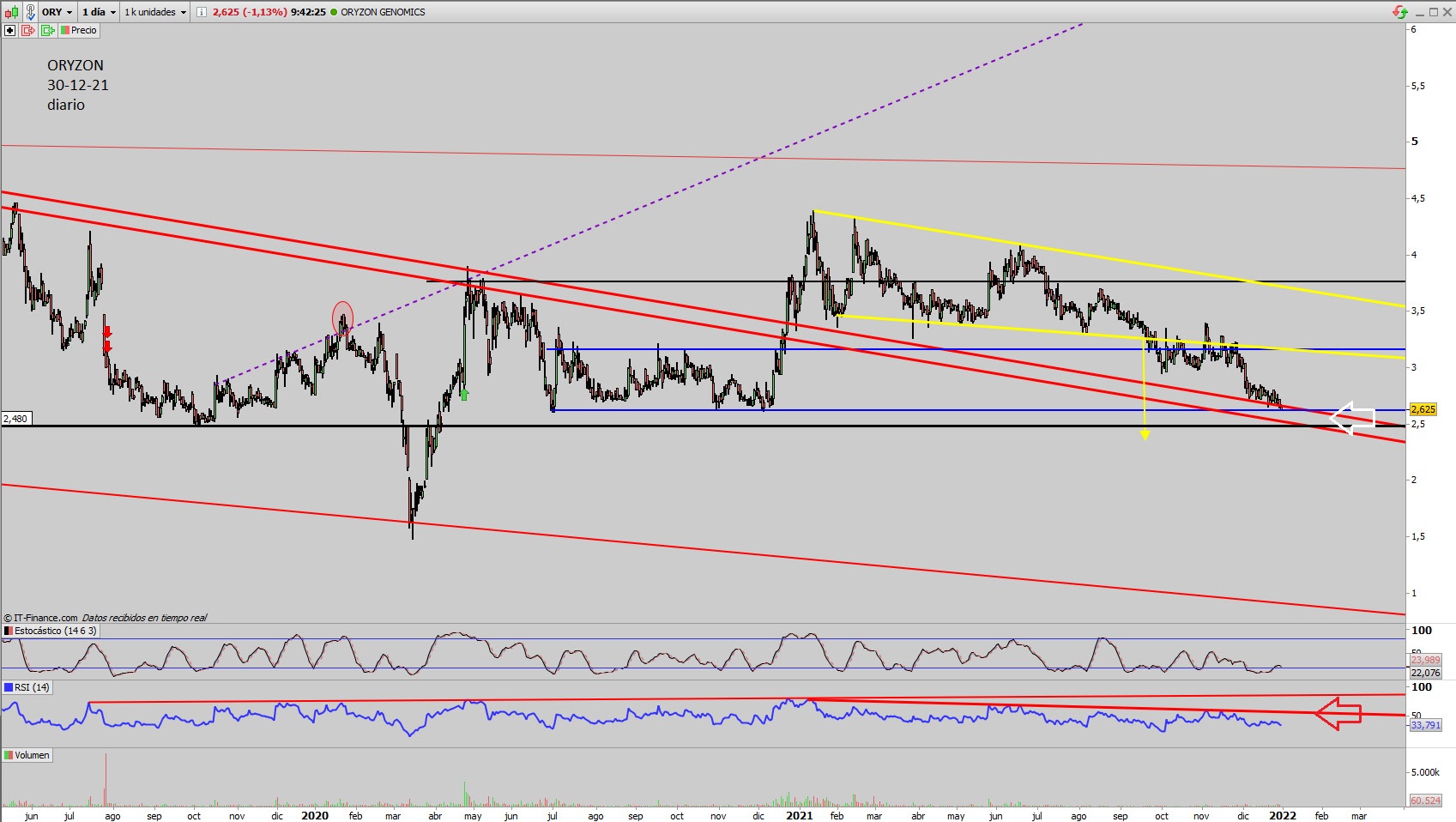This screenshot has height=822, width=1456.
Task: Click the red-green refresh arrows icon
Action: [x=1400, y=12]
